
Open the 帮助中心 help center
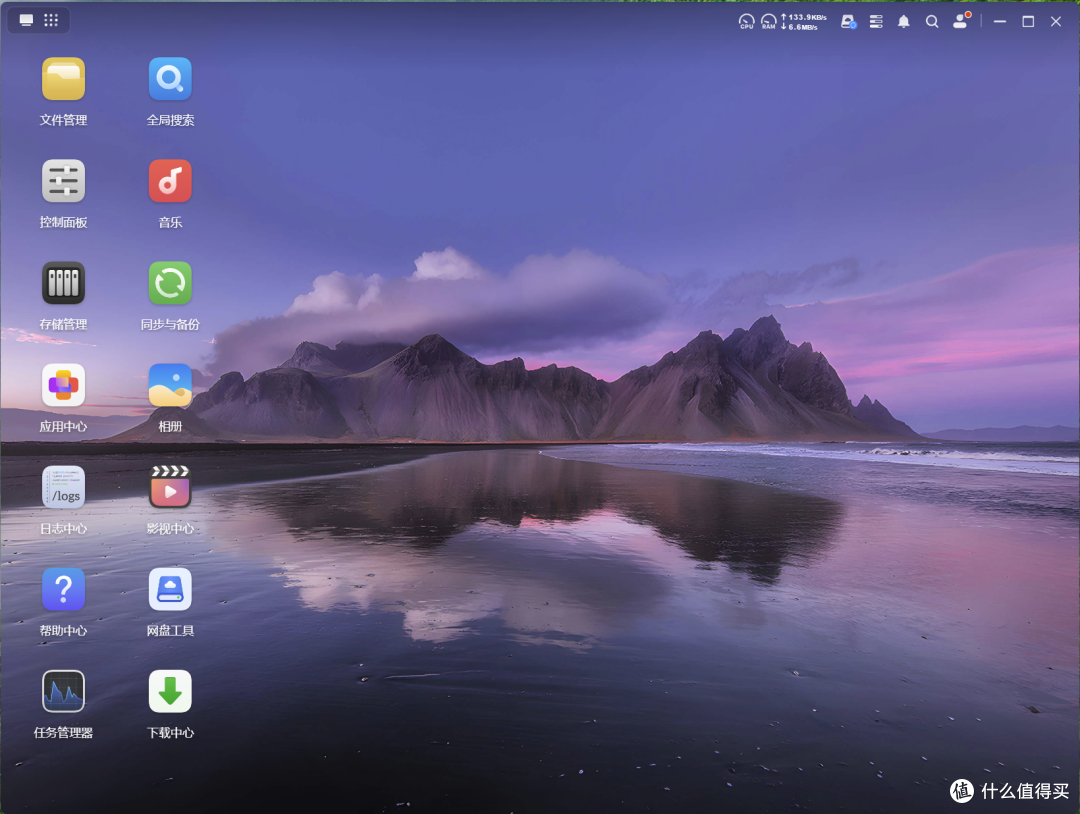(x=63, y=589)
